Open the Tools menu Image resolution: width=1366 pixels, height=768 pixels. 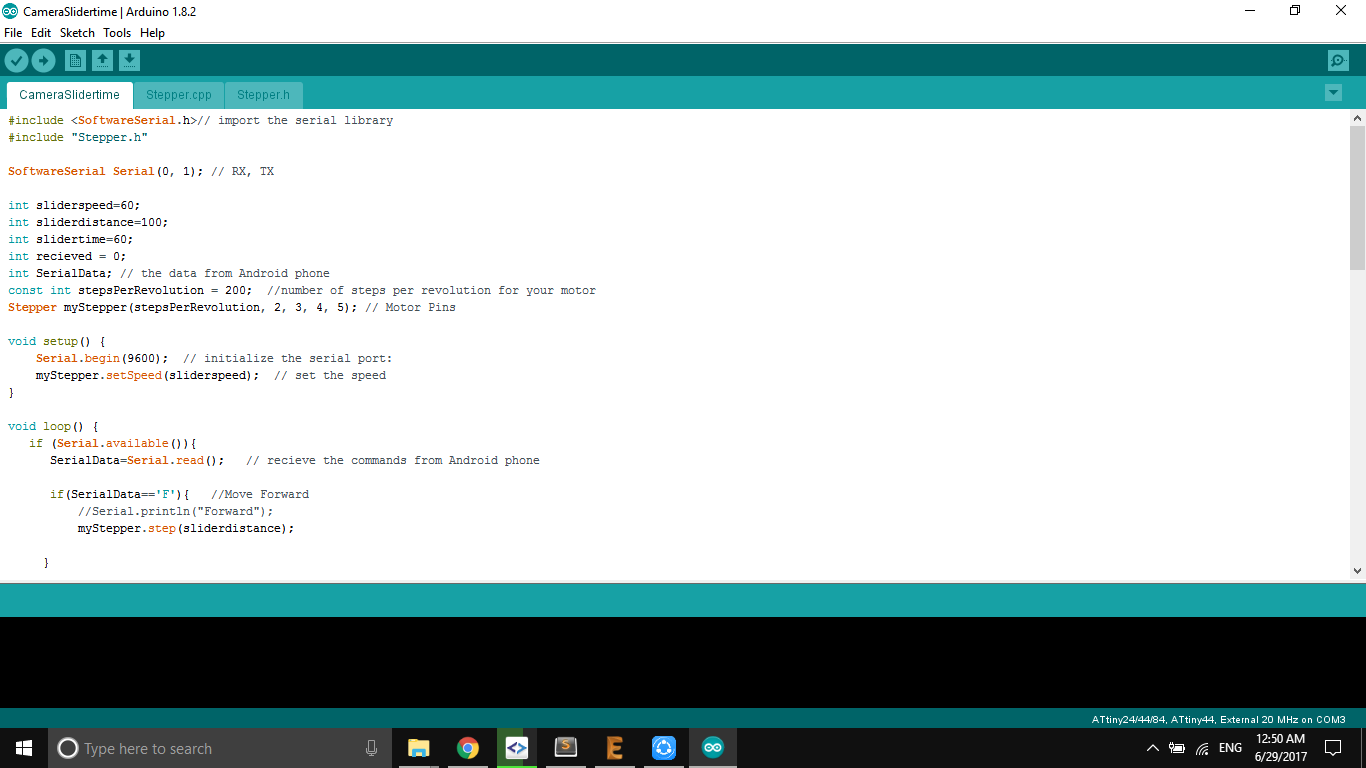117,33
